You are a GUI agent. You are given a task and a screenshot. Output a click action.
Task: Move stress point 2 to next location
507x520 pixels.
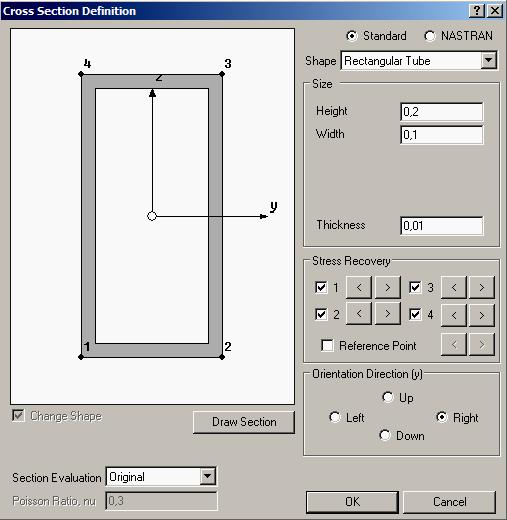388,314
